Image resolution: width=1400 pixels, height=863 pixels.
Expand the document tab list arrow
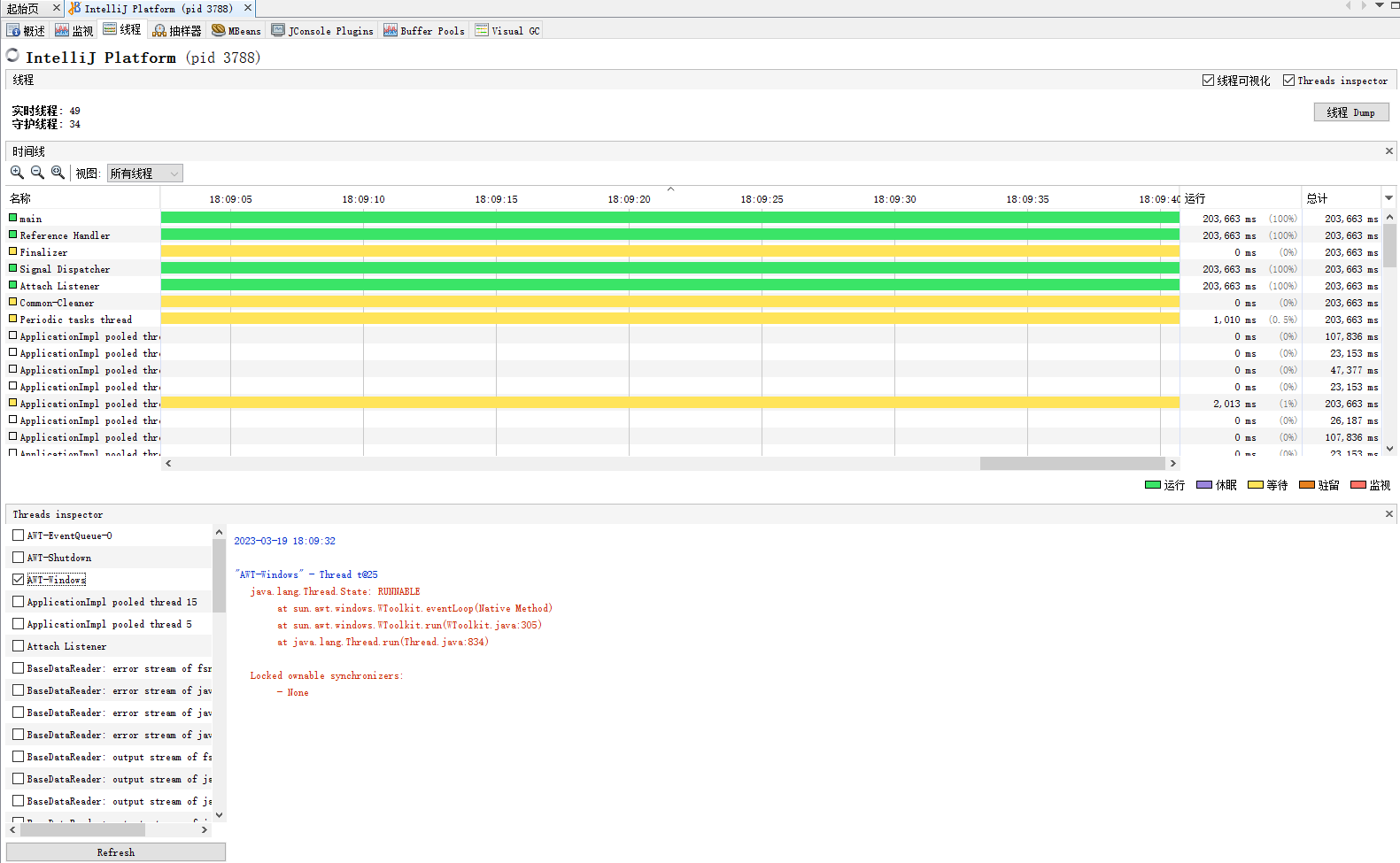[1380, 5]
